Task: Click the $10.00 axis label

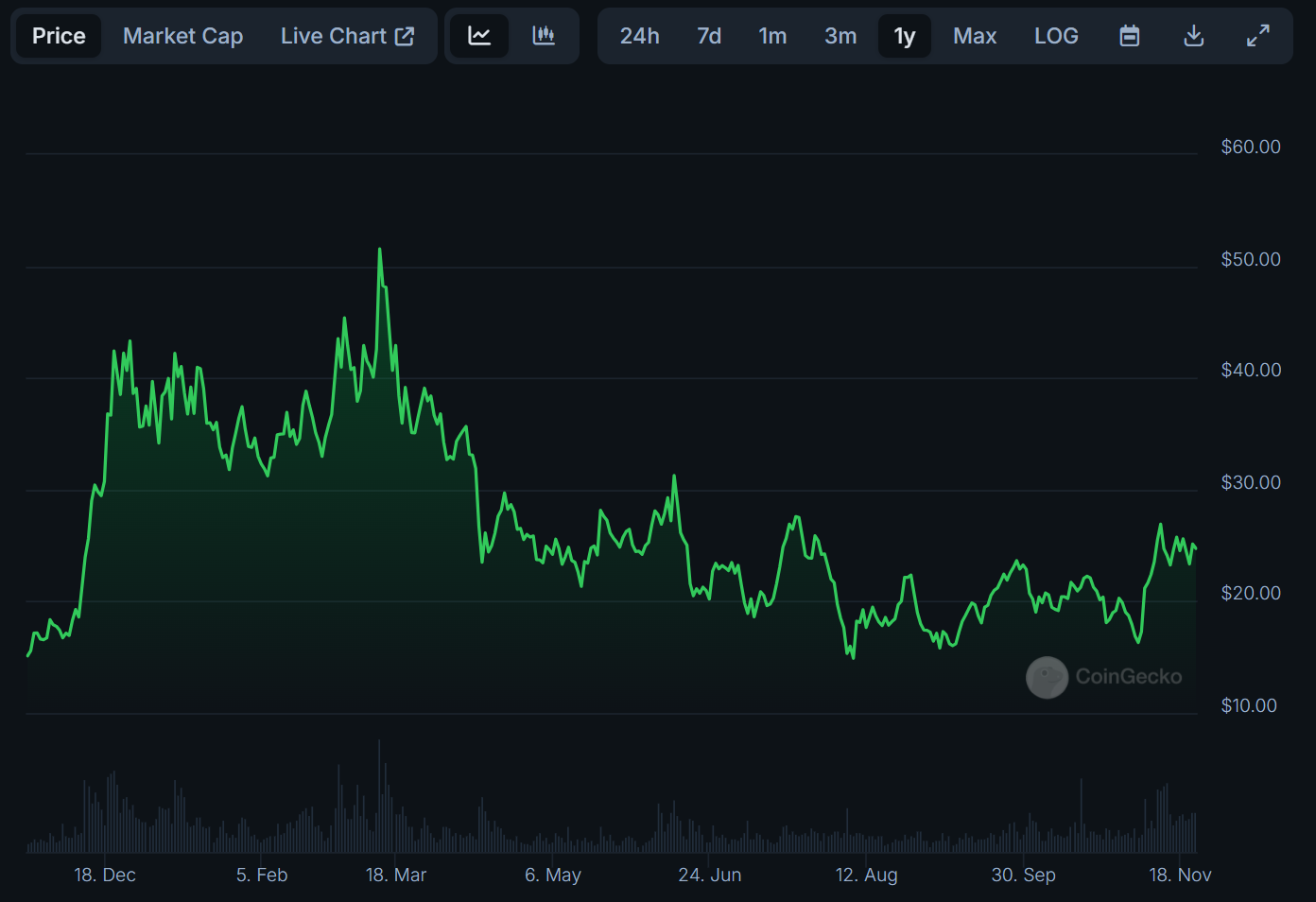Action: pos(1249,705)
